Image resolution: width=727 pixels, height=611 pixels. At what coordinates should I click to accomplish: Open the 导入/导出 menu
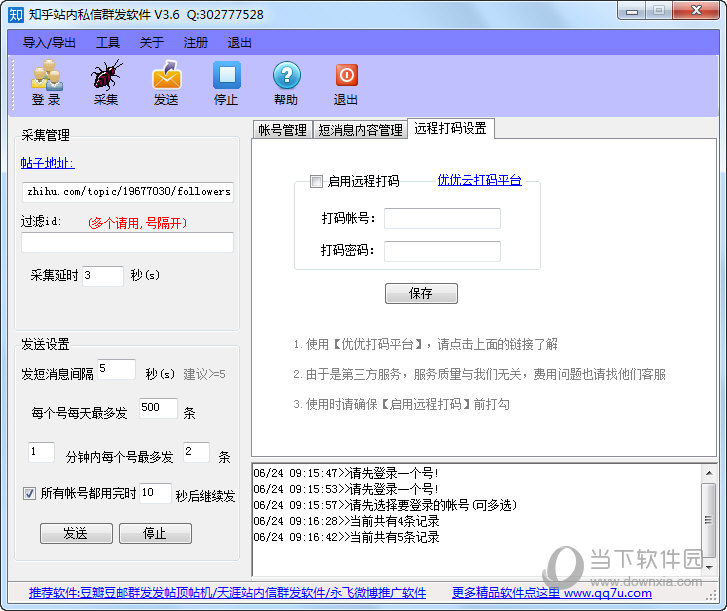point(49,43)
